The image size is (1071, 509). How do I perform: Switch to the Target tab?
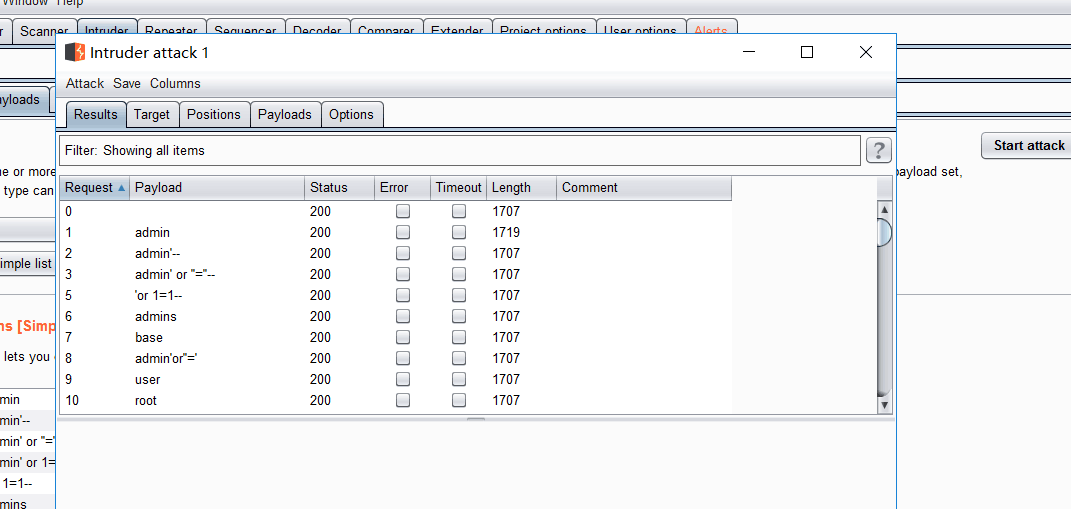(x=152, y=114)
